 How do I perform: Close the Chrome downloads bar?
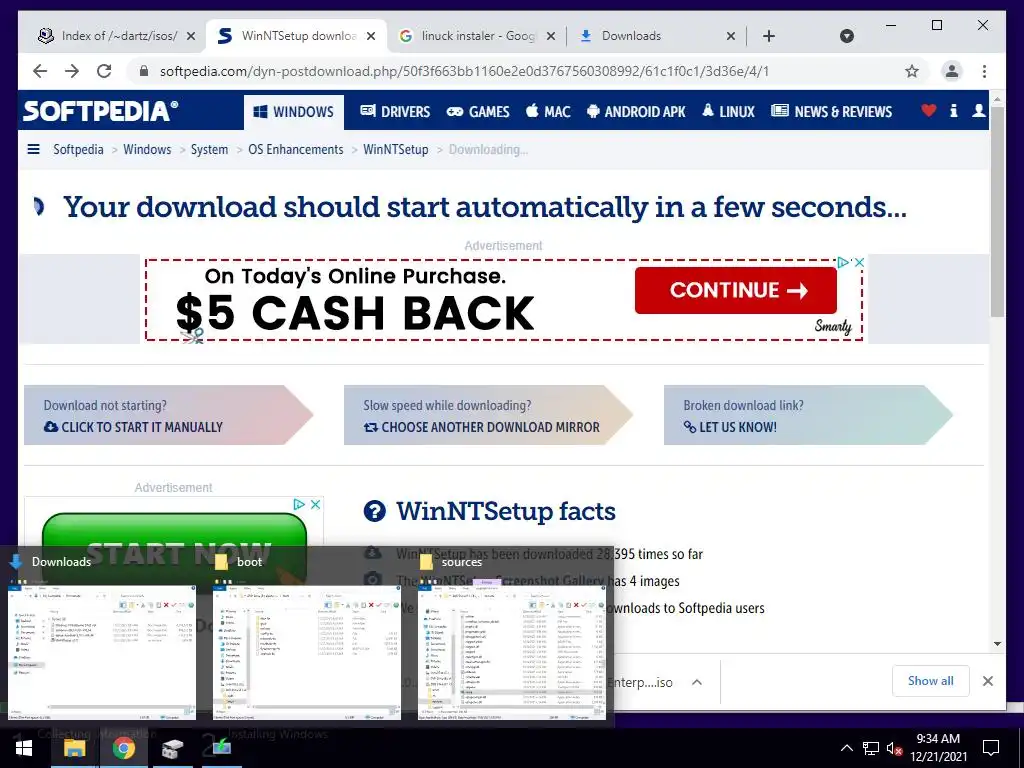click(987, 681)
